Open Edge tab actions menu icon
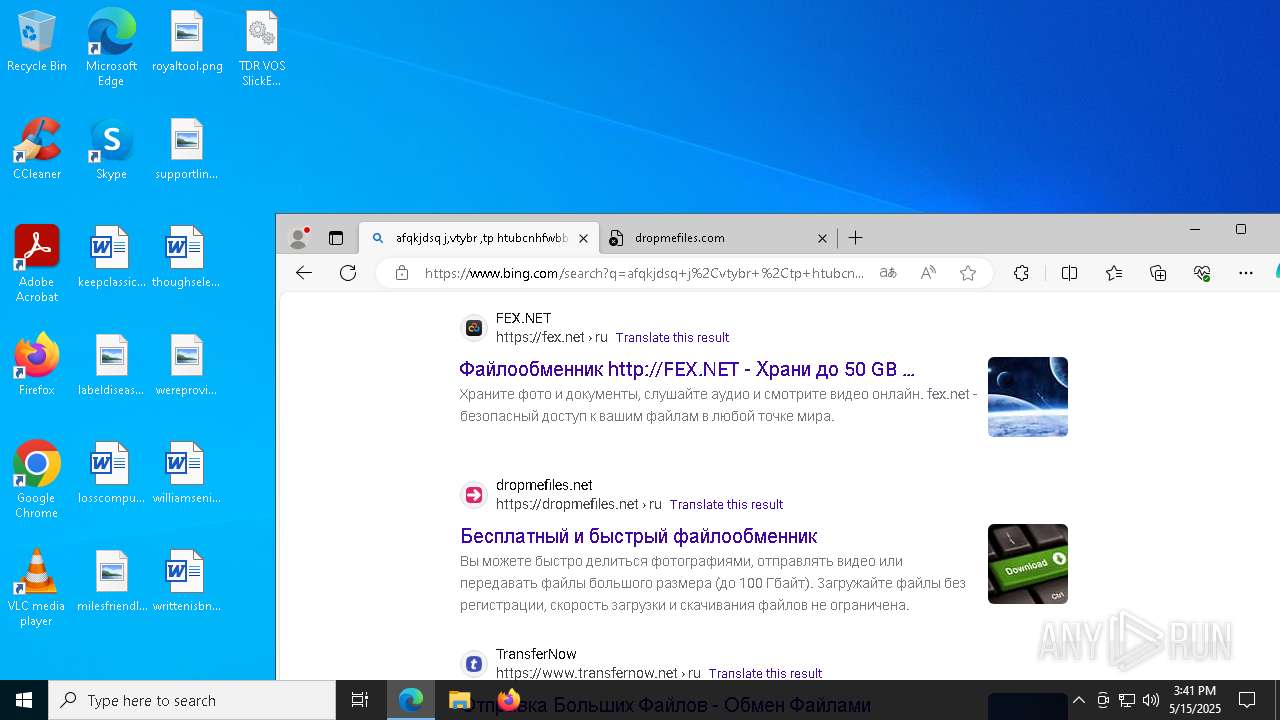 [x=336, y=238]
